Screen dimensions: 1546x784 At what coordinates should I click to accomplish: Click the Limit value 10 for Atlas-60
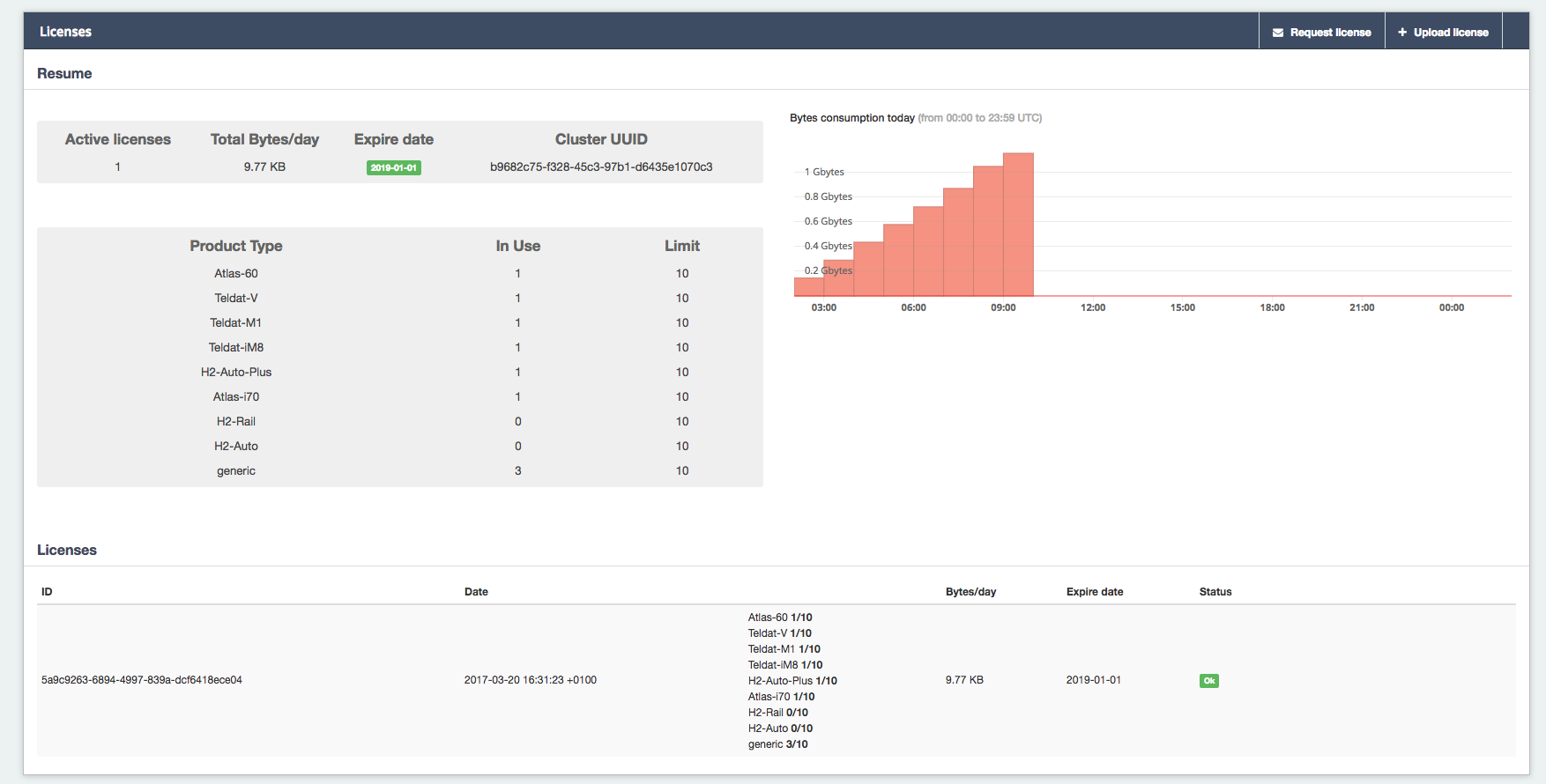[x=682, y=273]
